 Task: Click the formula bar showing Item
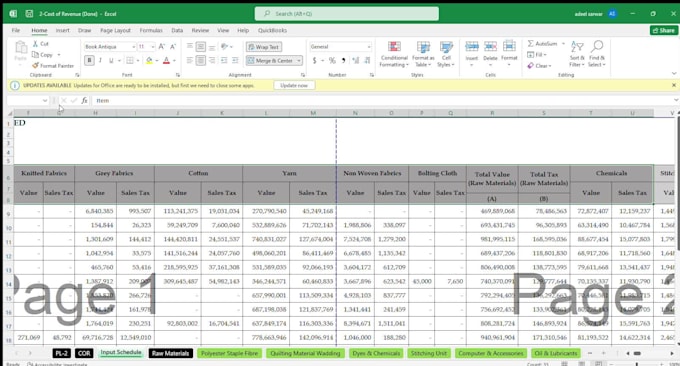(x=382, y=100)
